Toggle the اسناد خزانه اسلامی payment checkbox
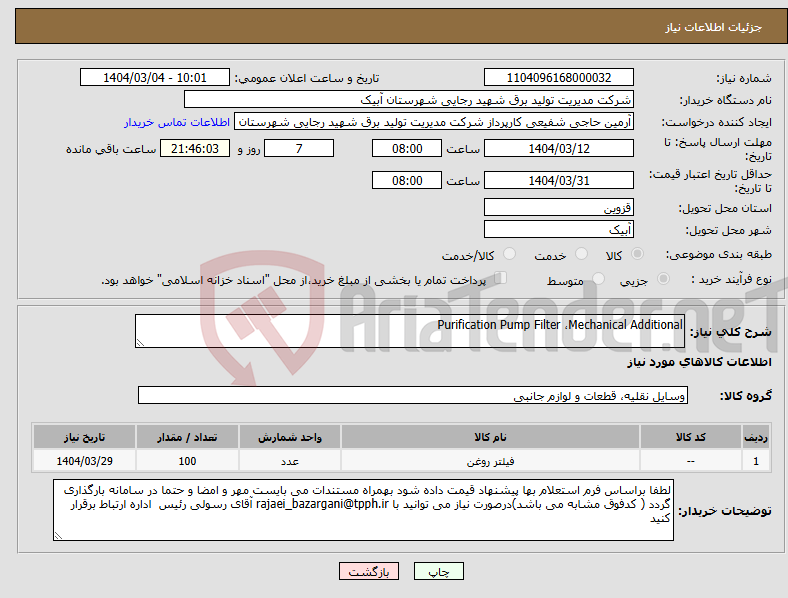The width and height of the screenshot is (788, 598). pos(500,278)
